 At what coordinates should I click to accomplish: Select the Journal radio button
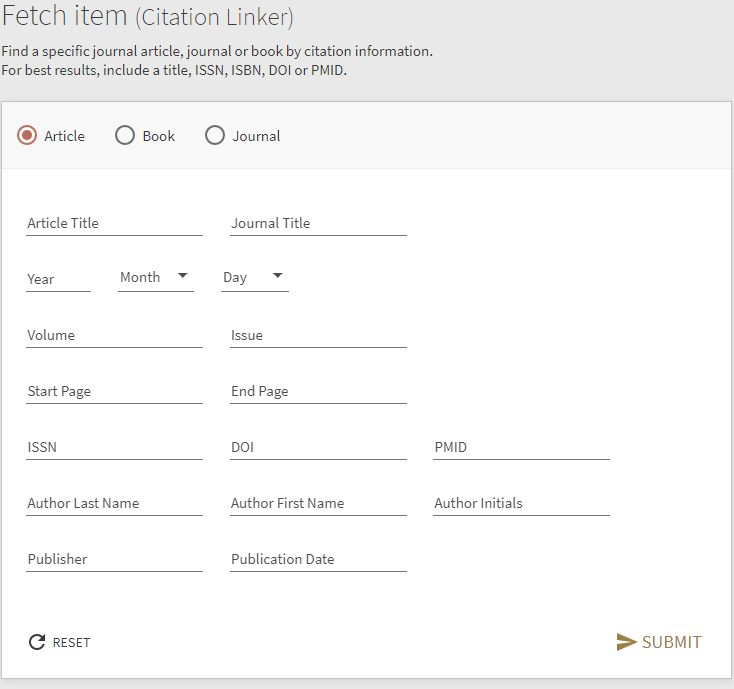click(x=215, y=136)
